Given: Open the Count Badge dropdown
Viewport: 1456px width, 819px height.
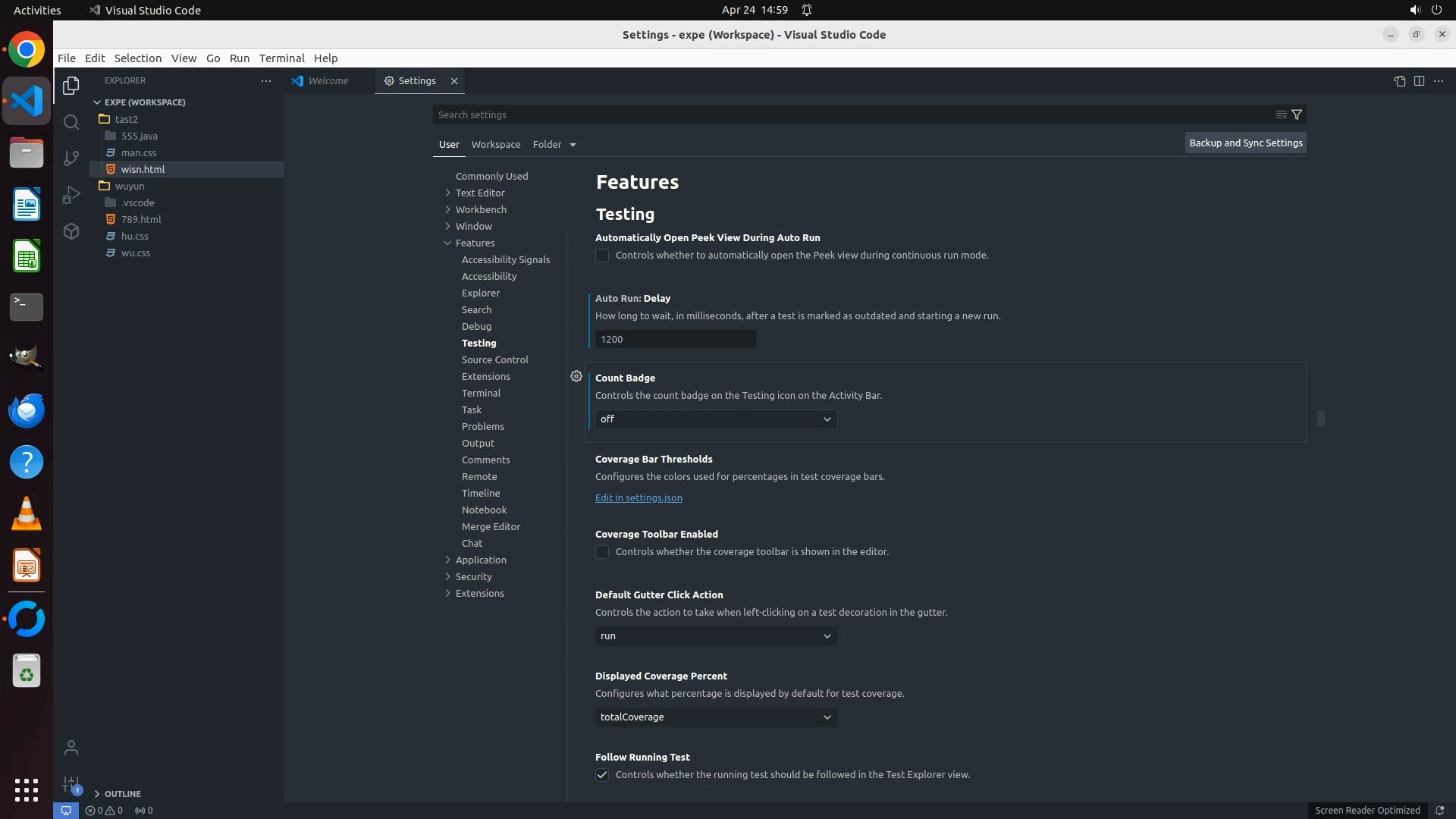Looking at the screenshot, I should click(x=716, y=419).
